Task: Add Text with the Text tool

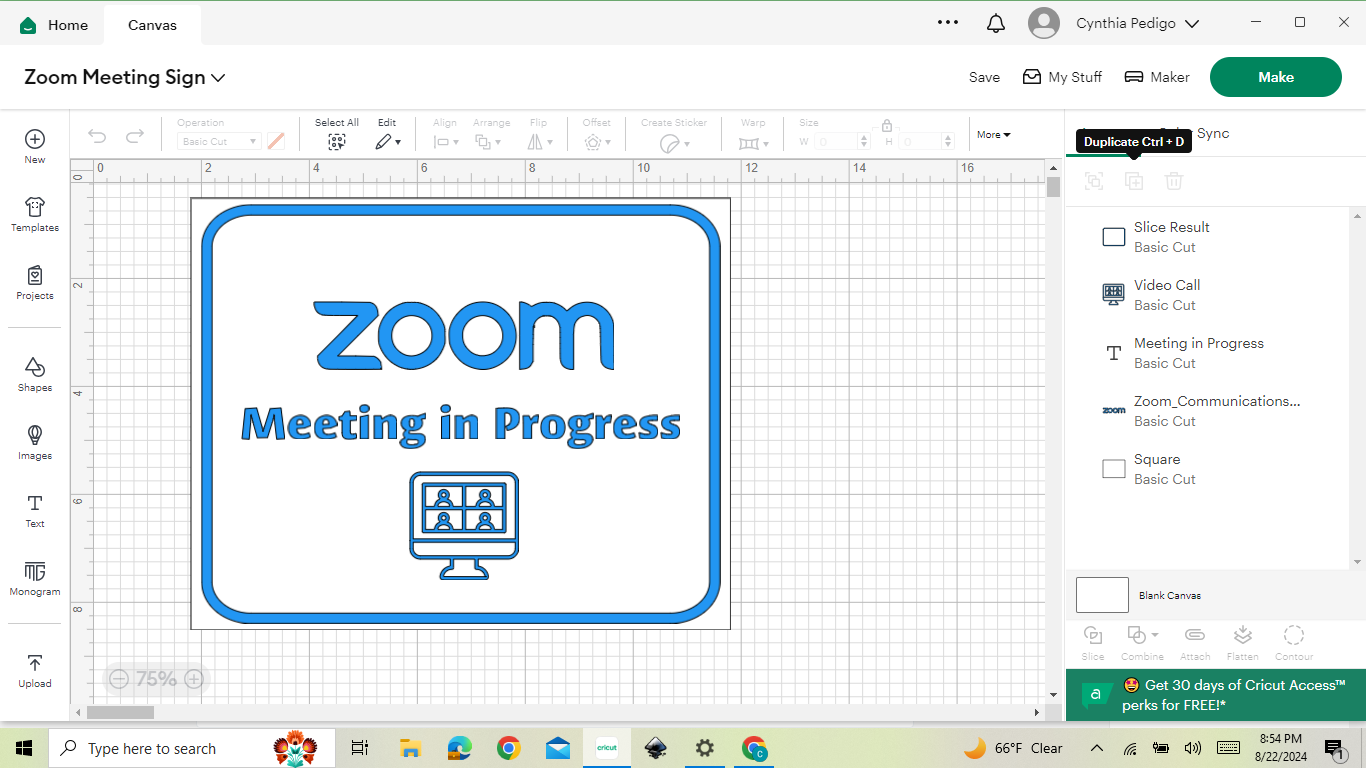Action: [x=35, y=509]
